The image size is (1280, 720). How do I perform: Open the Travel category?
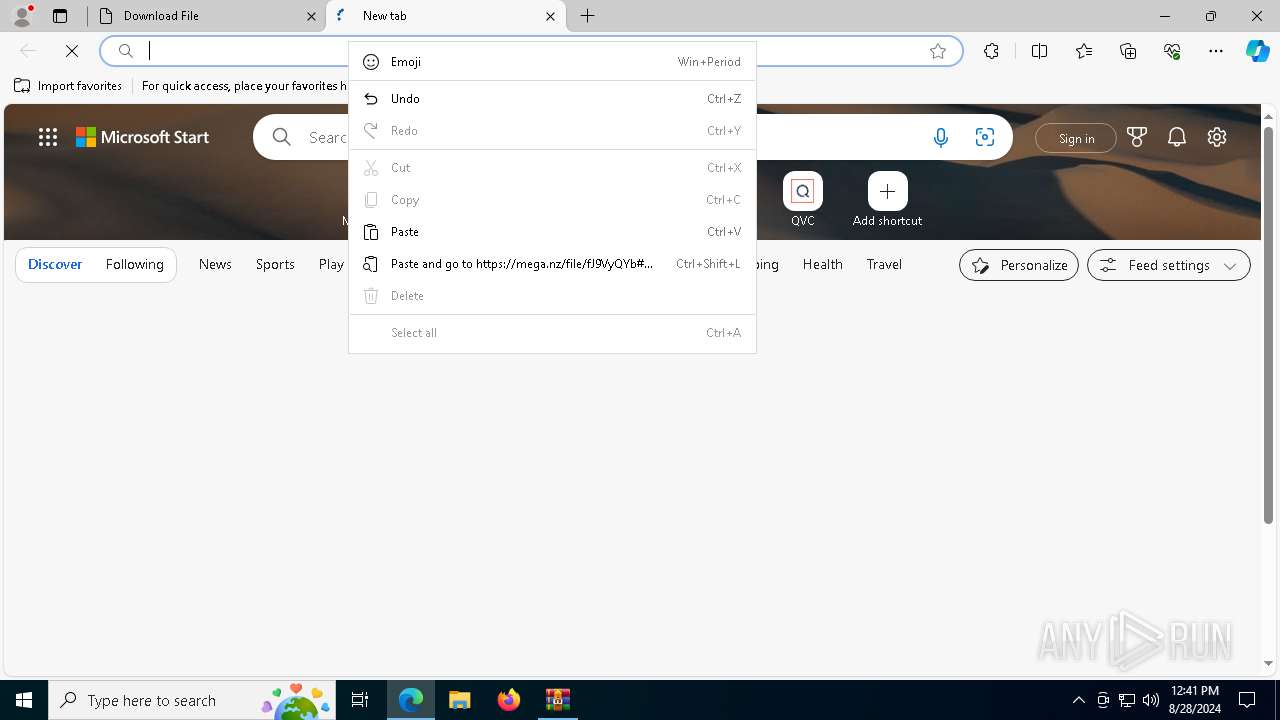coord(884,264)
